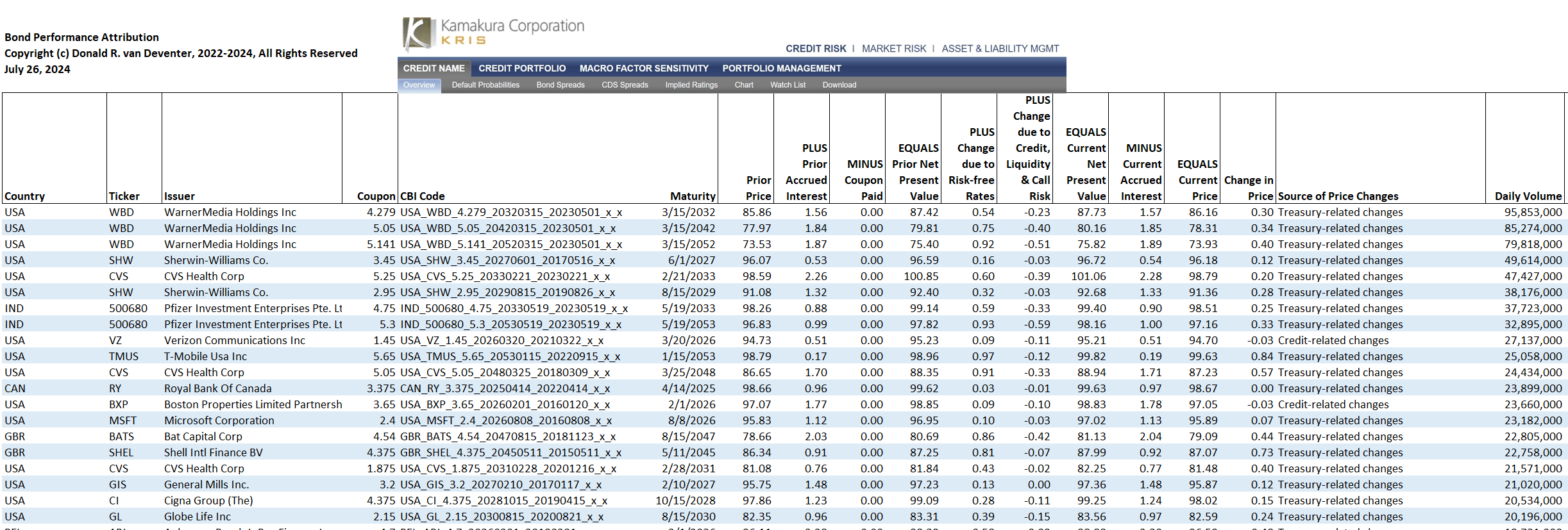This screenshot has width=1568, height=530.
Task: Switch to CREDIT PORTFOLIO tab
Action: (522, 69)
